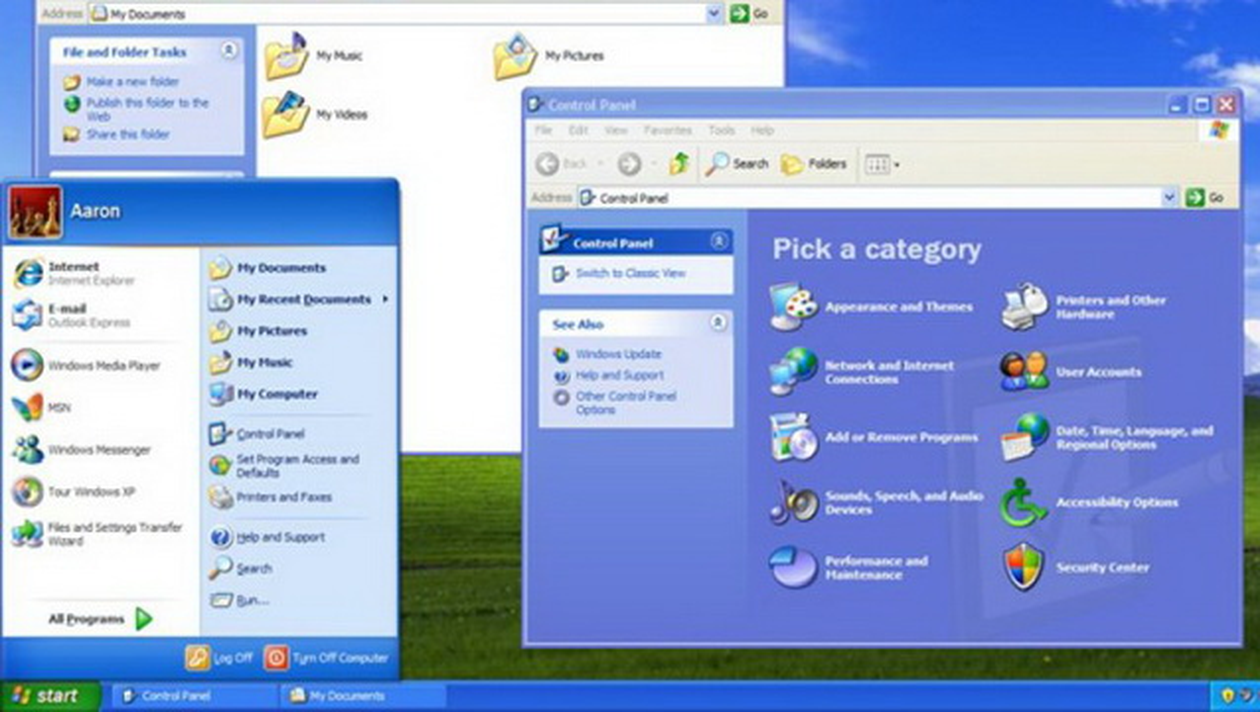1260x712 pixels.
Task: Open the Appearance and Themes category icon
Action: (x=793, y=307)
